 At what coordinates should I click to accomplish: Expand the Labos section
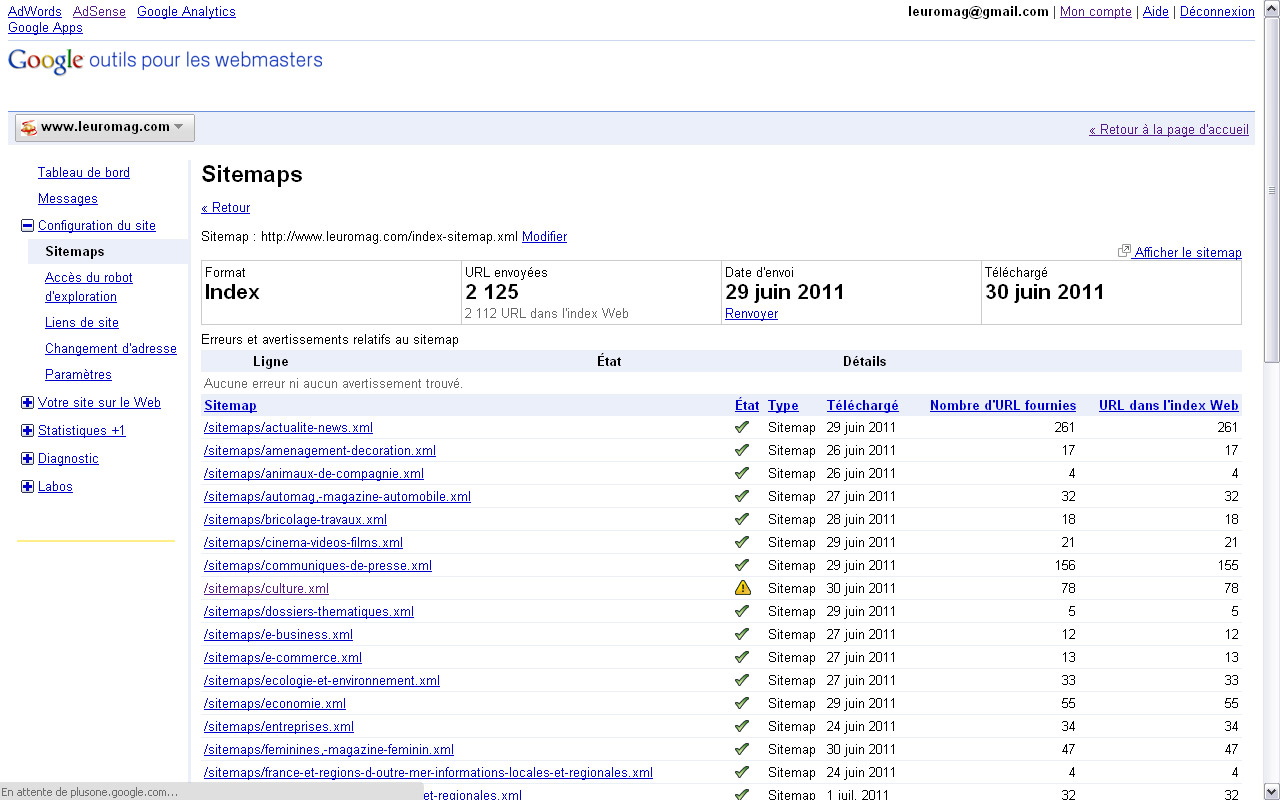[27, 487]
